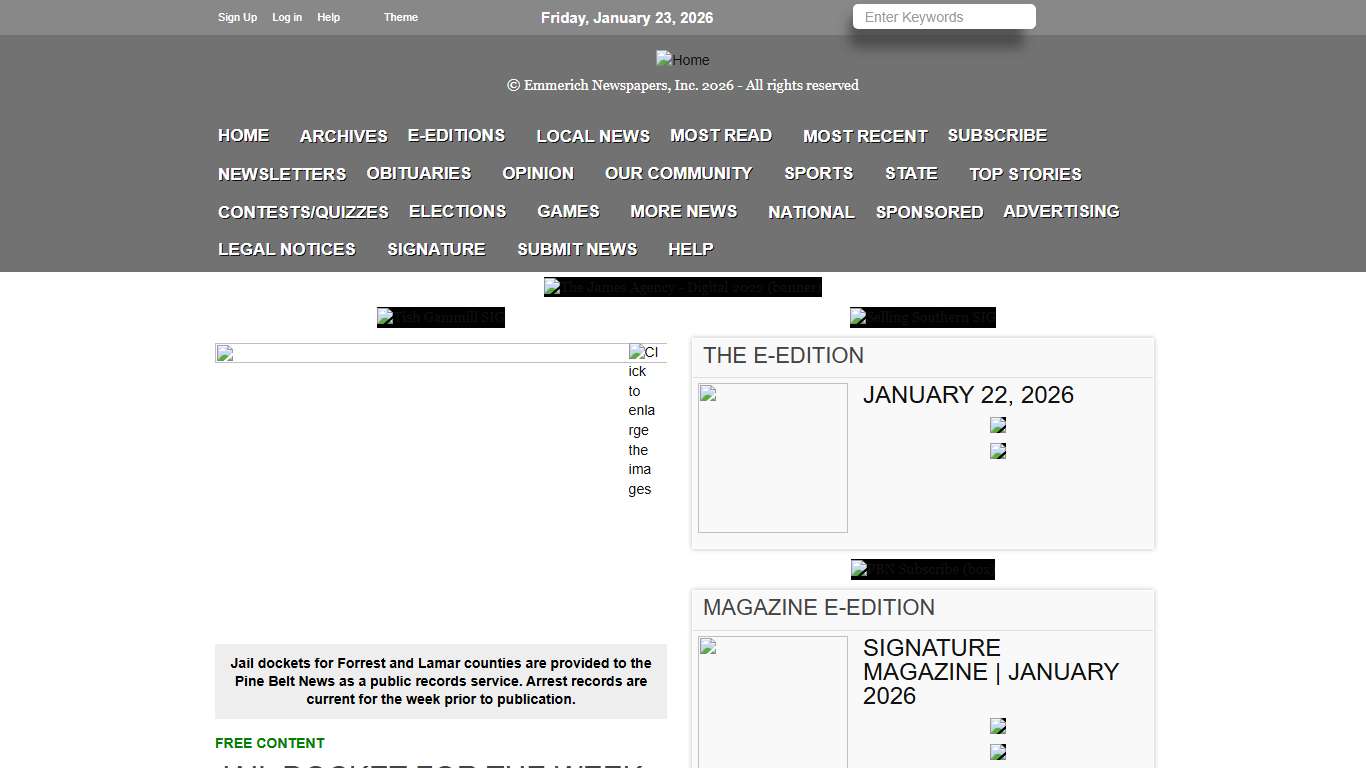Image resolution: width=1366 pixels, height=768 pixels.
Task: Click the first action icon under Signature Magazine
Action: tap(997, 725)
